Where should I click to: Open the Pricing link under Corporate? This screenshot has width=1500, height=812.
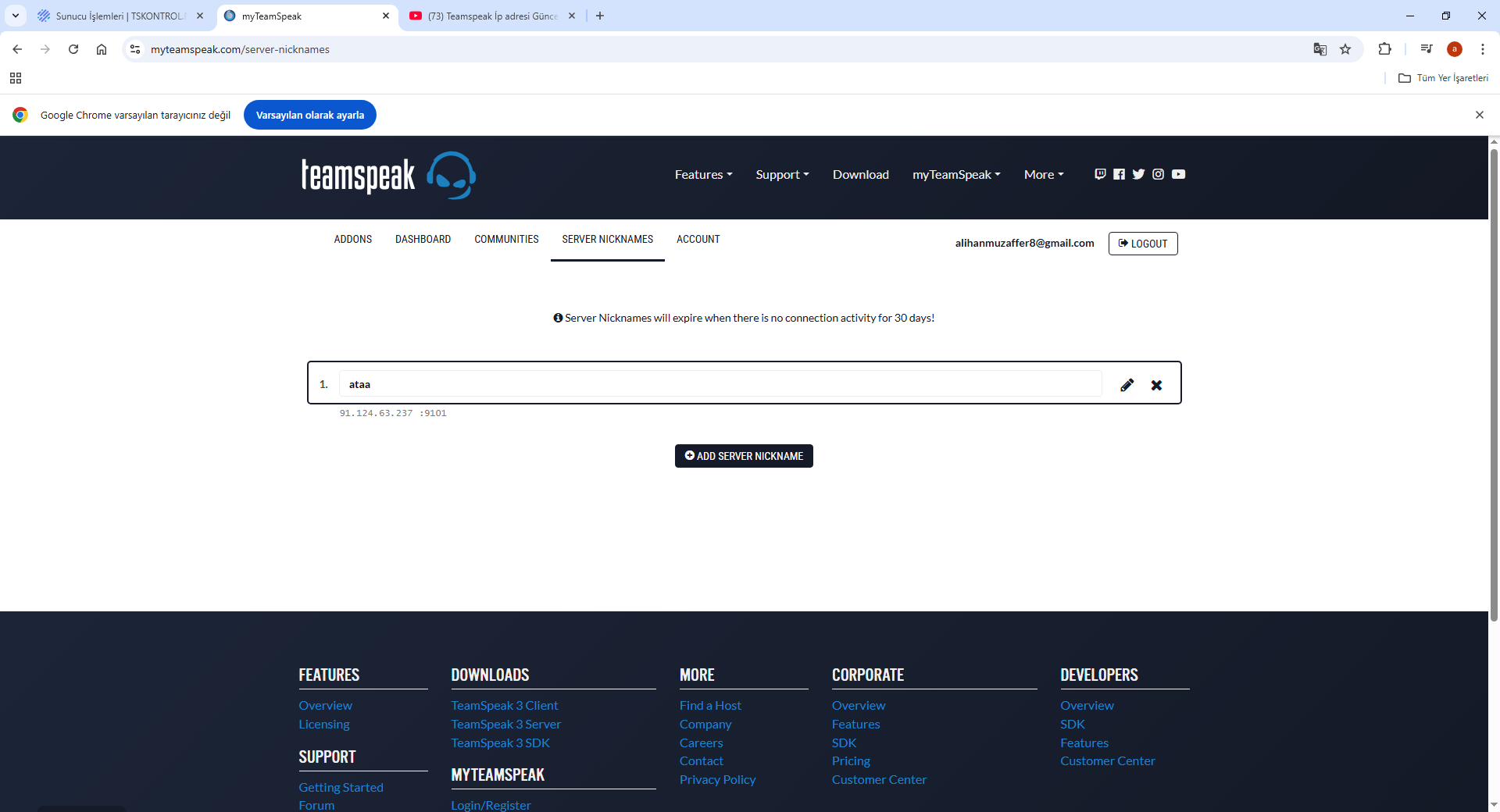[851, 761]
